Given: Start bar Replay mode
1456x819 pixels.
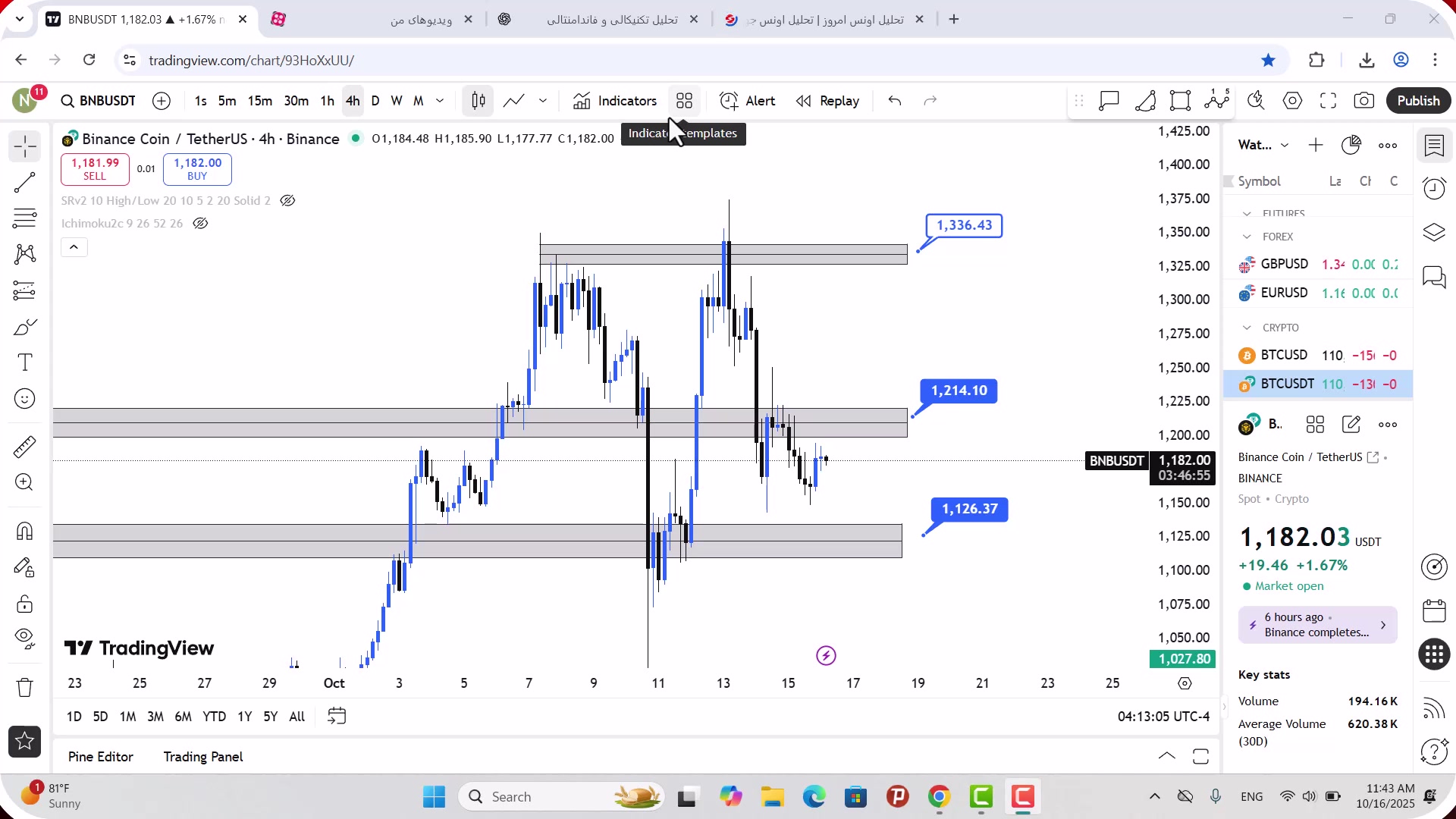Looking at the screenshot, I should (827, 101).
